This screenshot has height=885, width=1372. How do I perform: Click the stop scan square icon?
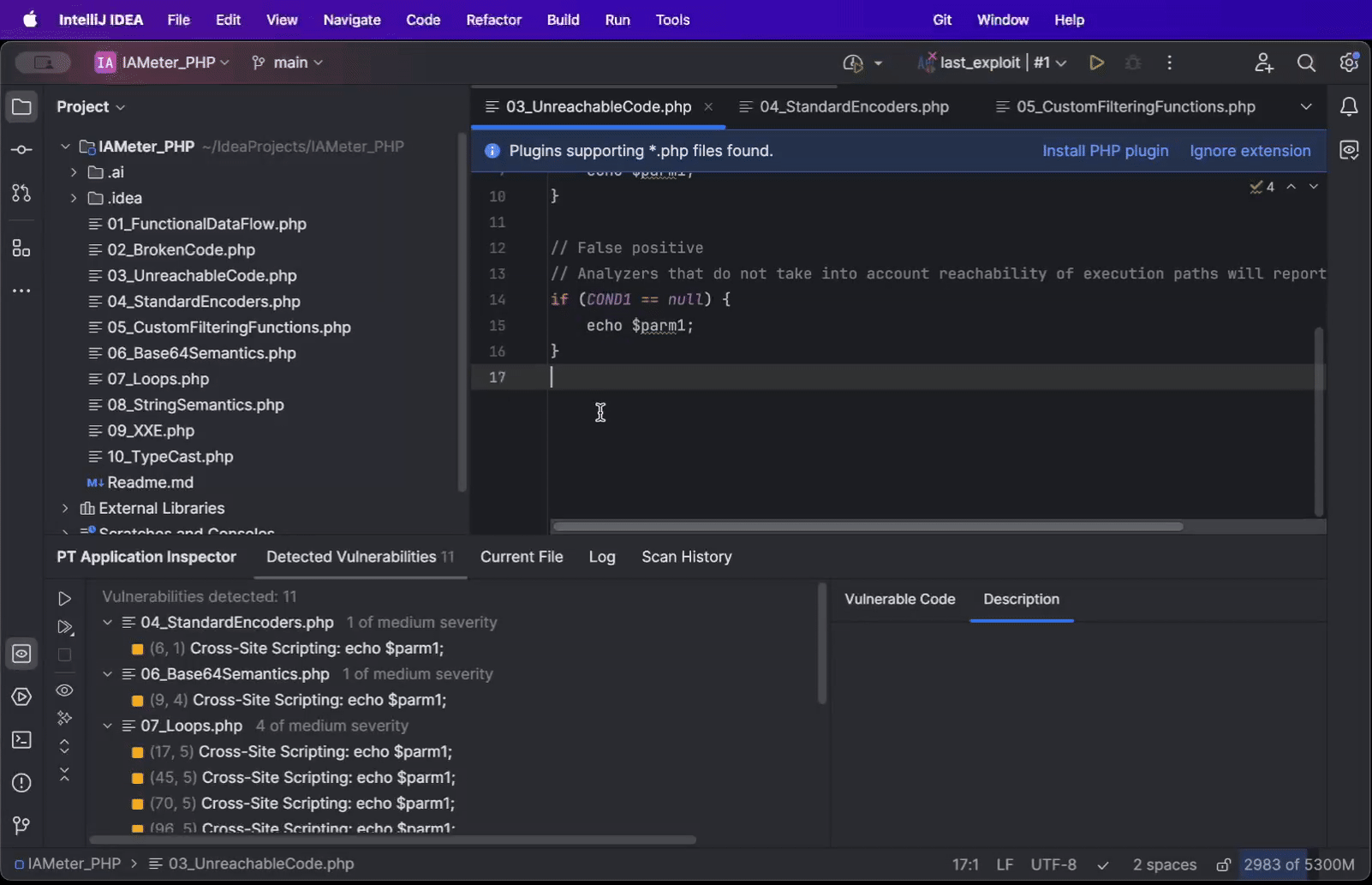click(64, 655)
